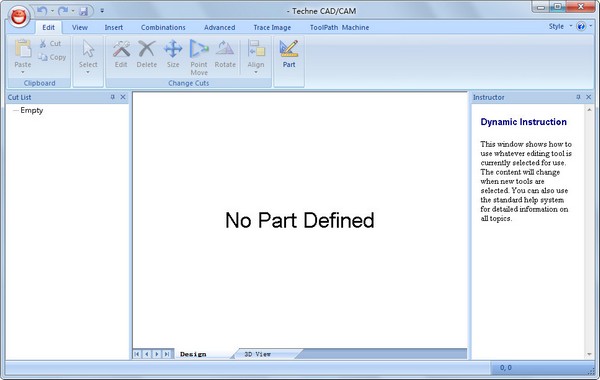Click the No Part Defined message
Viewport: 600px width, 380px height.
(x=300, y=220)
